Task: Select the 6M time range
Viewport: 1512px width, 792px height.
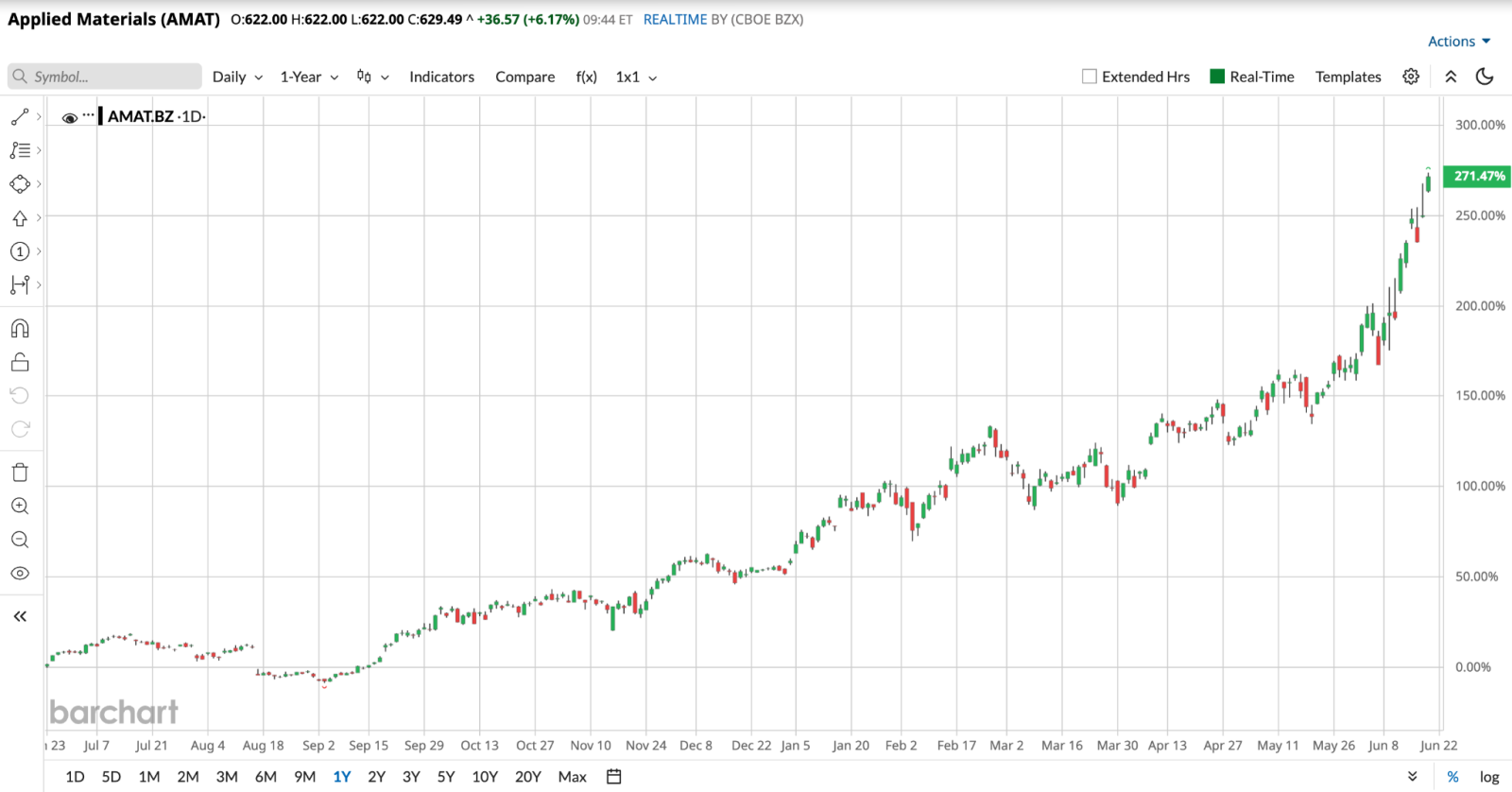Action: point(266,777)
